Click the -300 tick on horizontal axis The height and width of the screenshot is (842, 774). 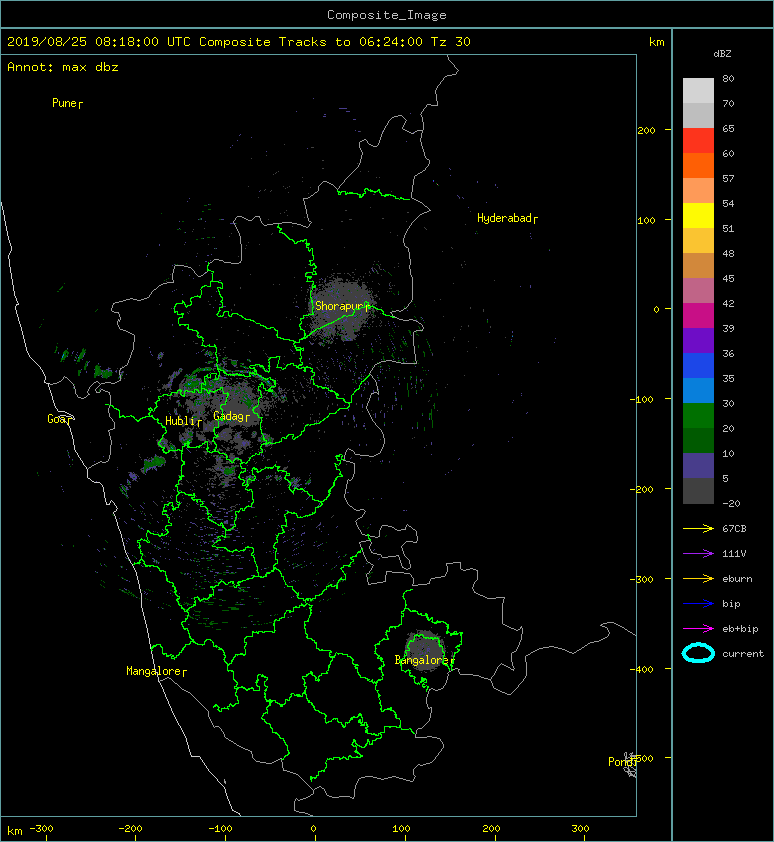(x=41, y=828)
